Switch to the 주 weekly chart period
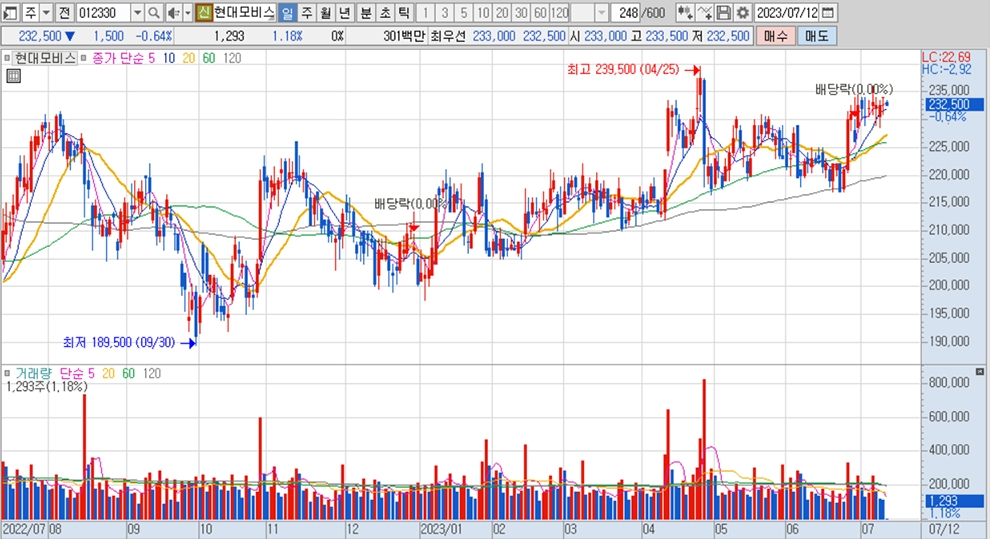This screenshot has width=990, height=539. pyautogui.click(x=306, y=12)
